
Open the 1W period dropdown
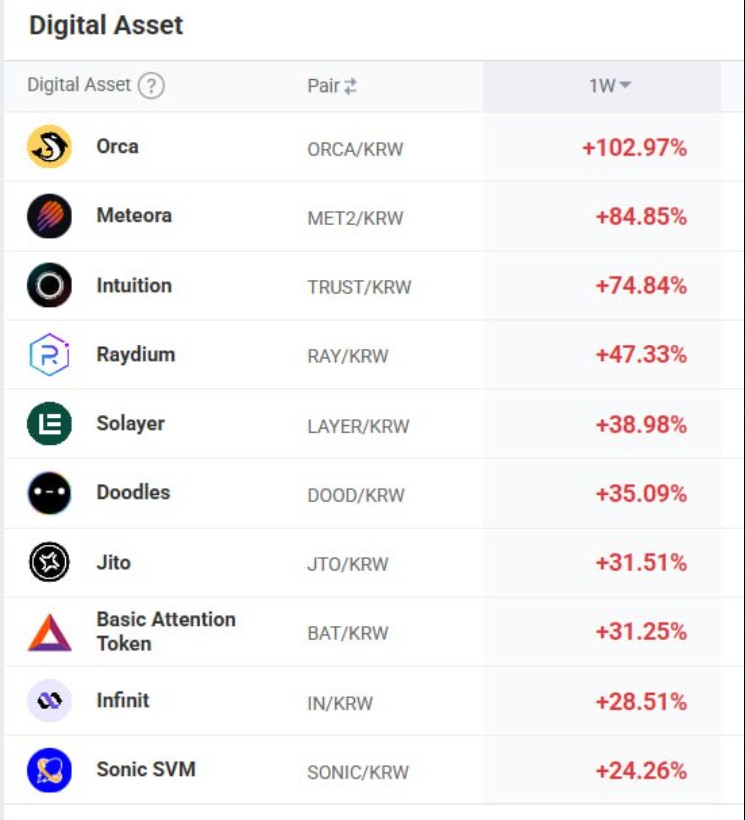tap(609, 86)
